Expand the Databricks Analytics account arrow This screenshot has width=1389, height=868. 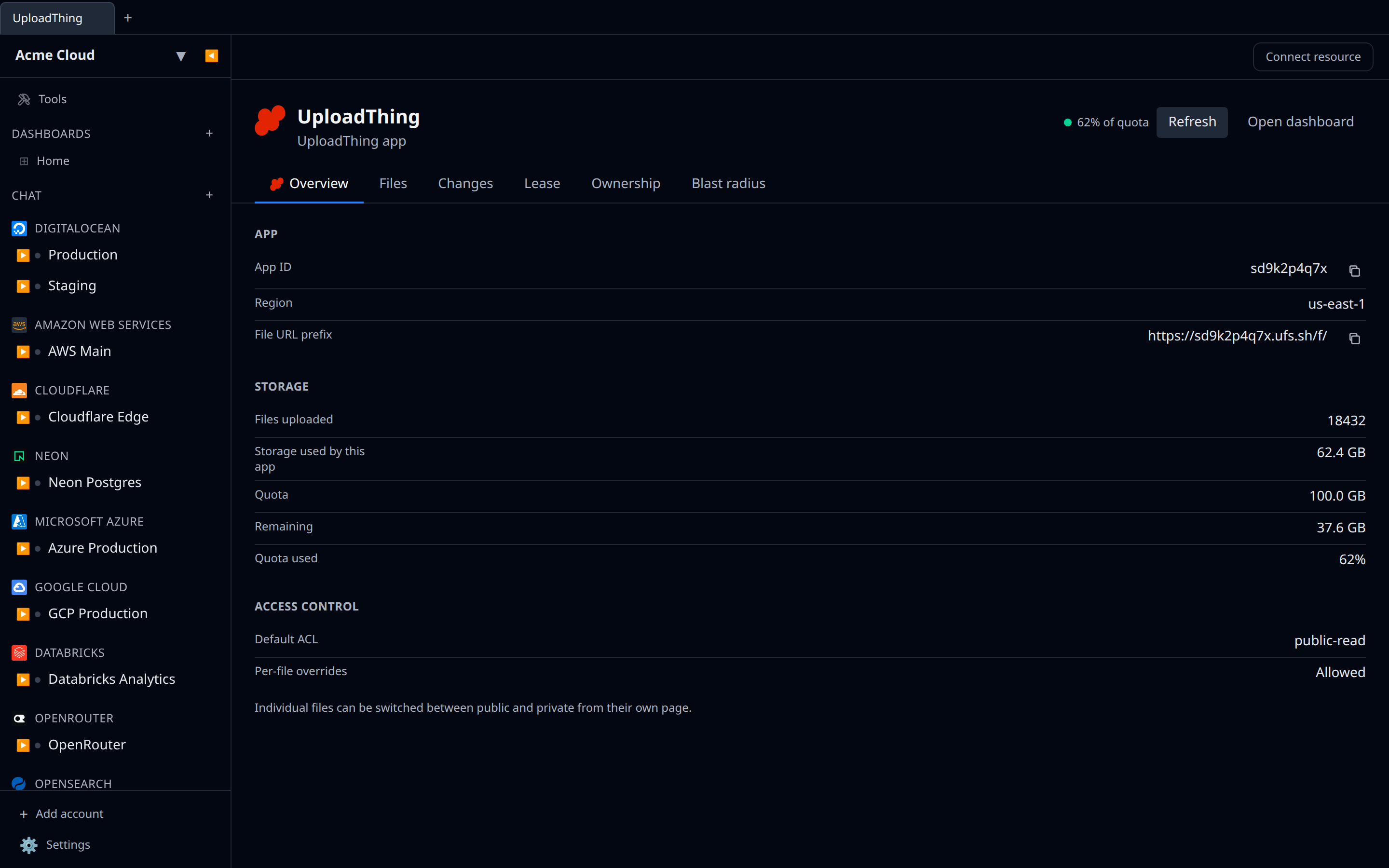click(x=23, y=679)
